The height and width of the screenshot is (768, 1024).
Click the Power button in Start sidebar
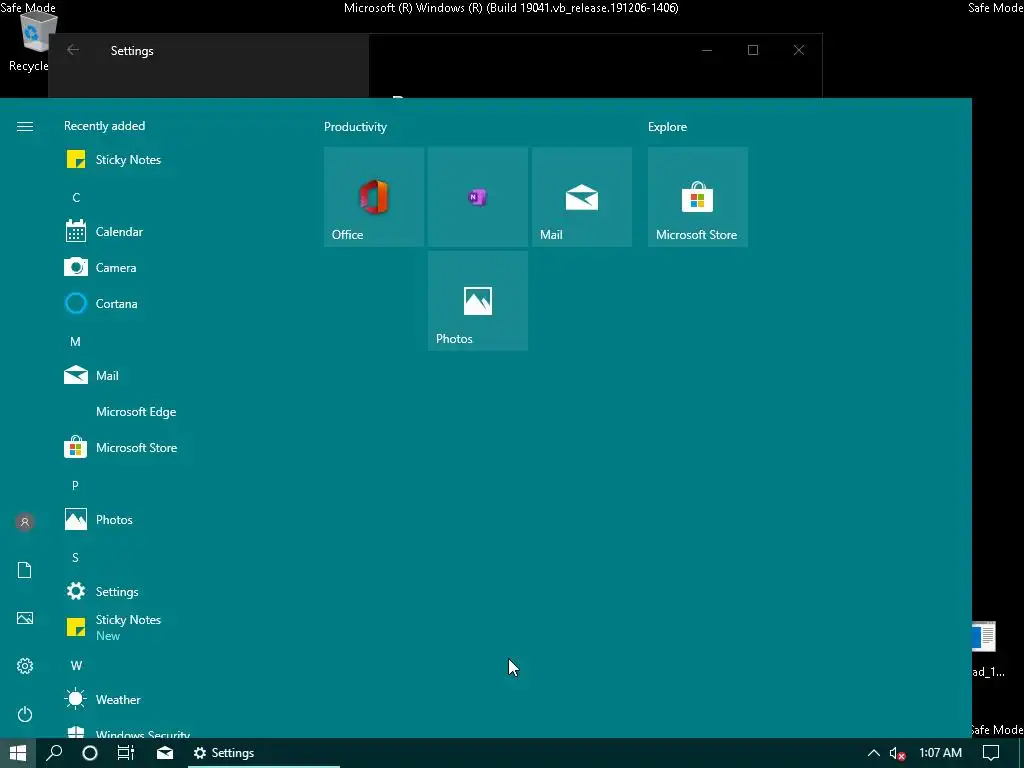25,714
